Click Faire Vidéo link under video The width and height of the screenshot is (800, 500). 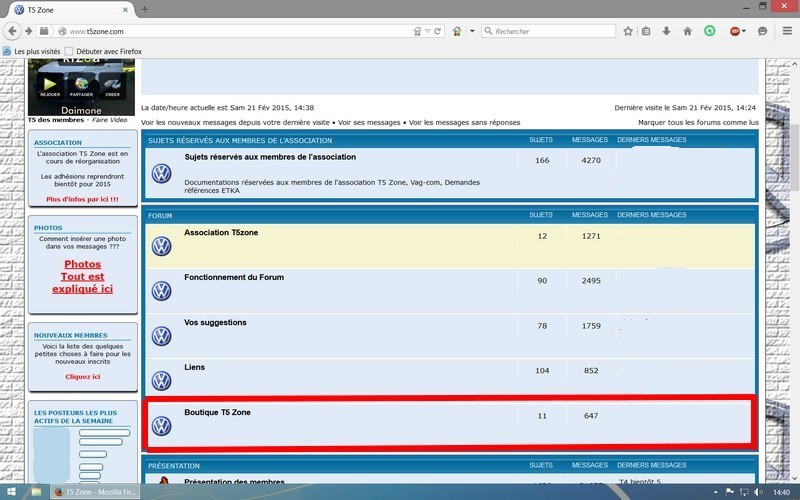pyautogui.click(x=110, y=120)
